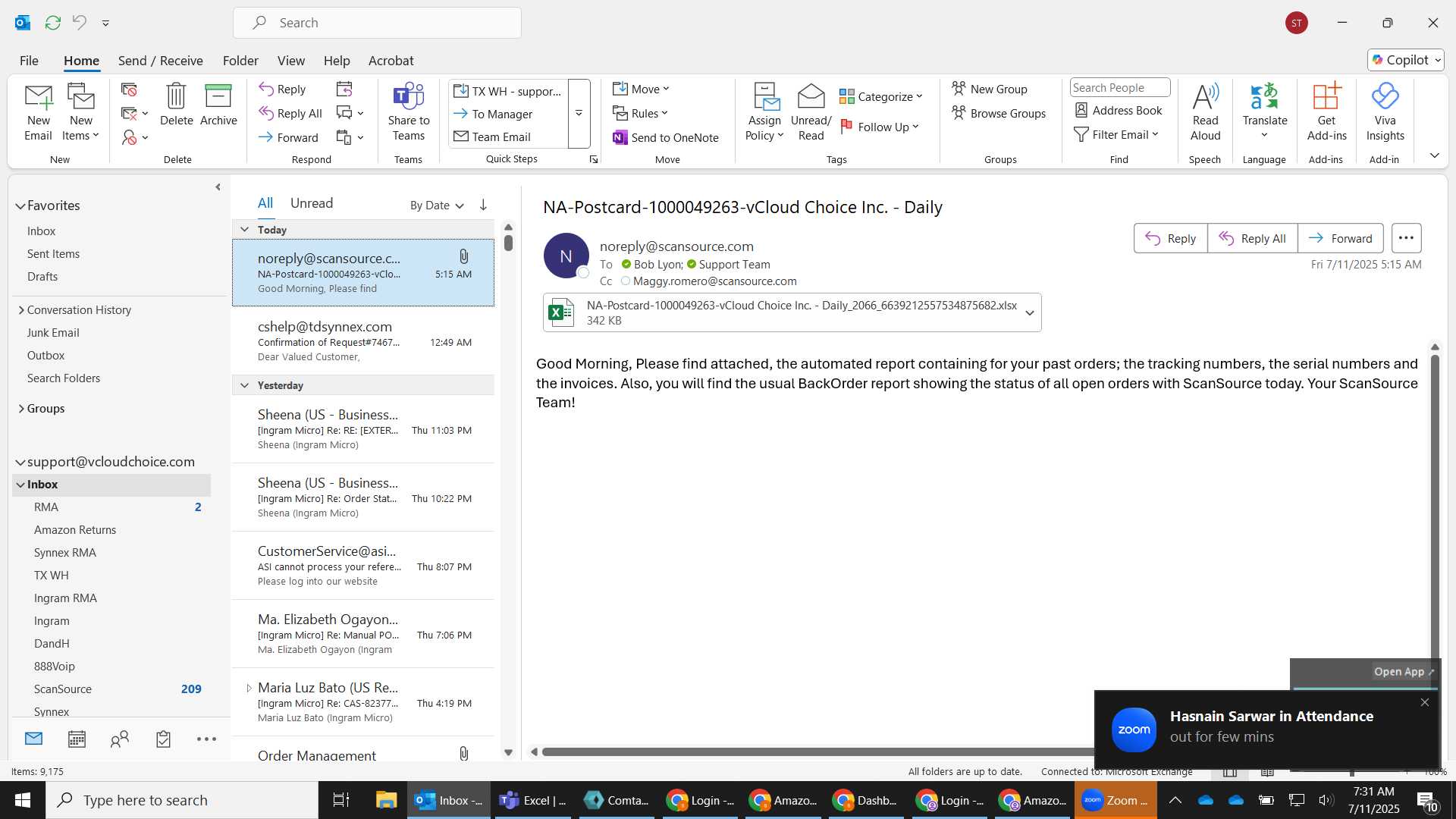The height and width of the screenshot is (819, 1456).
Task: Expand Conversation History folder
Action: pyautogui.click(x=21, y=310)
